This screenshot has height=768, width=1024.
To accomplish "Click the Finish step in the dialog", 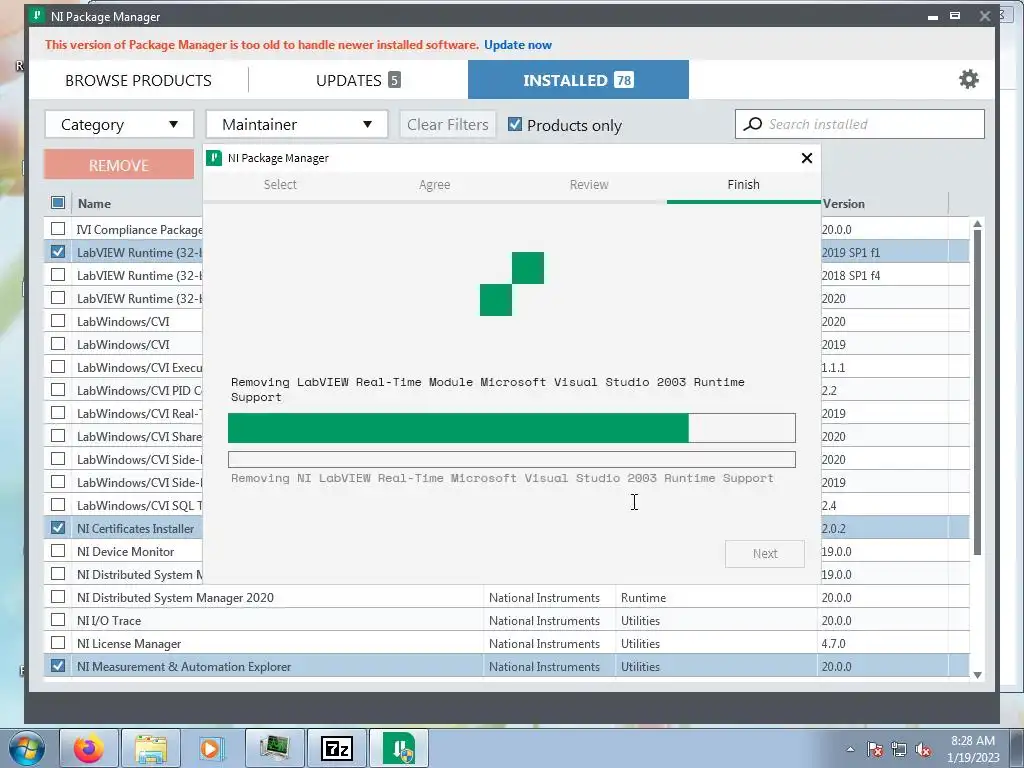I will [743, 185].
